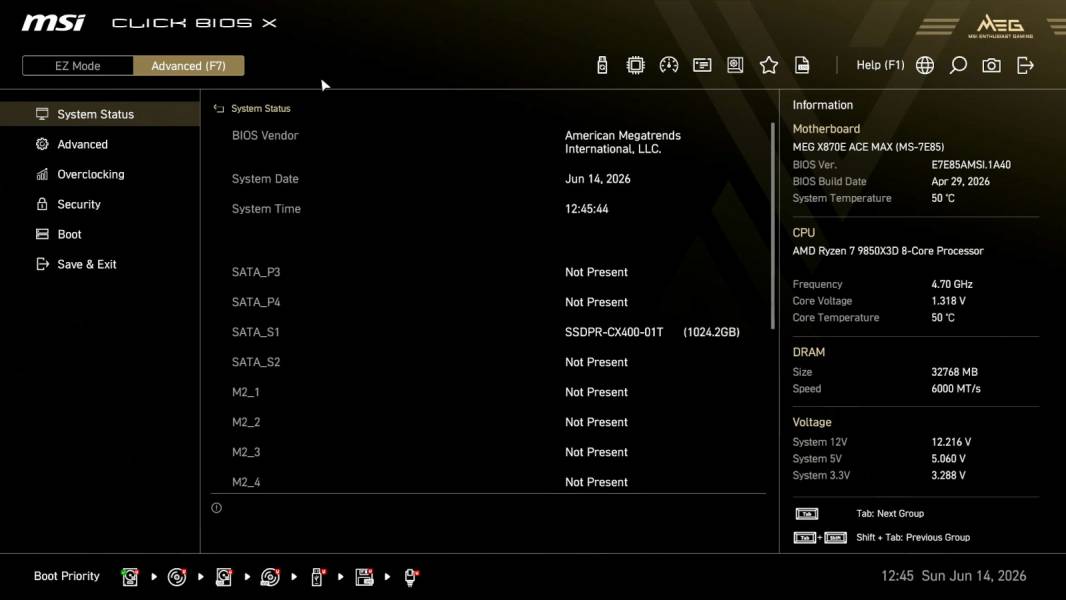
Task: Open the Security menu
Action: (100, 204)
